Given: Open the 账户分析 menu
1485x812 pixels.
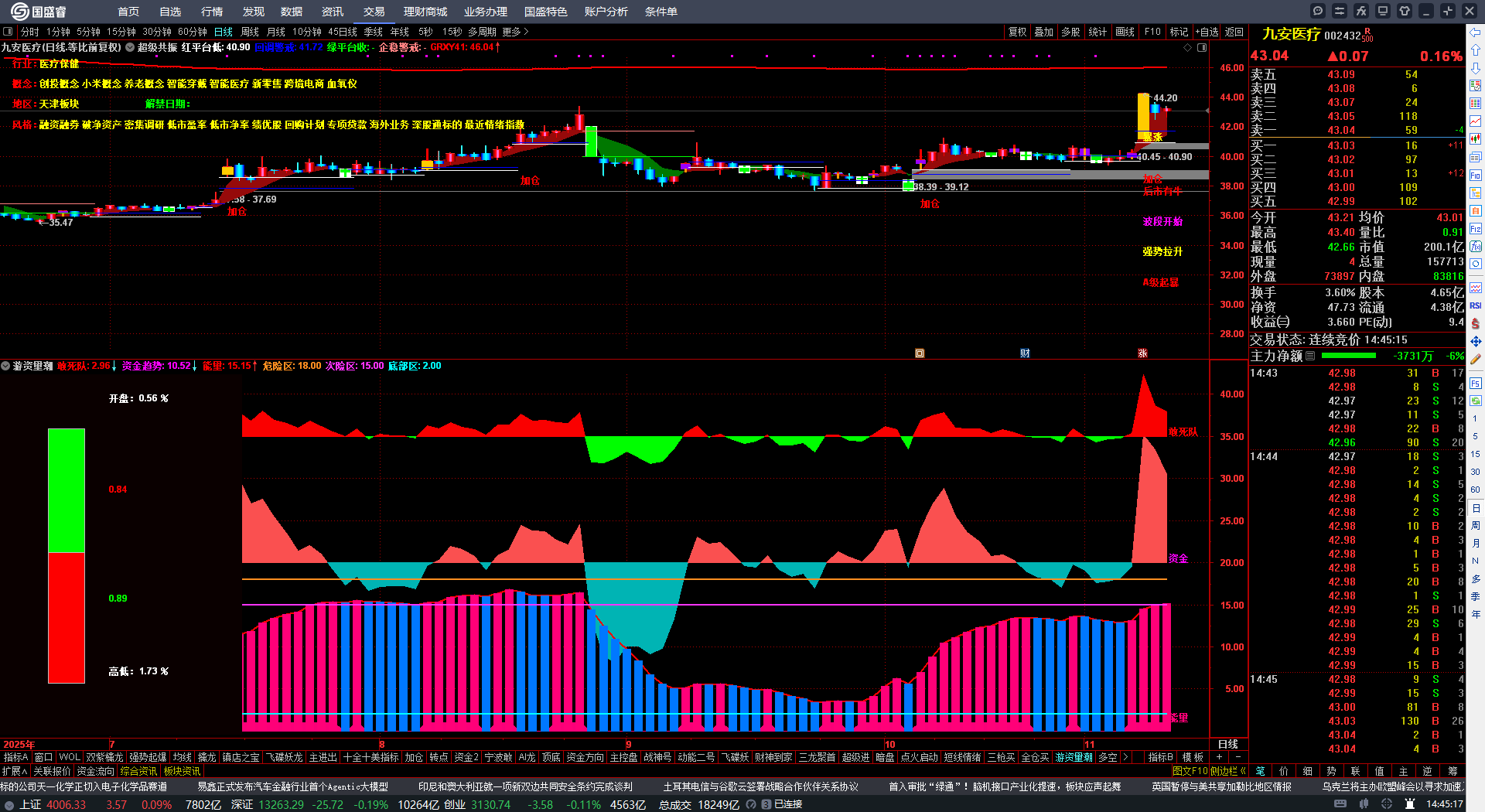Looking at the screenshot, I should click(606, 12).
